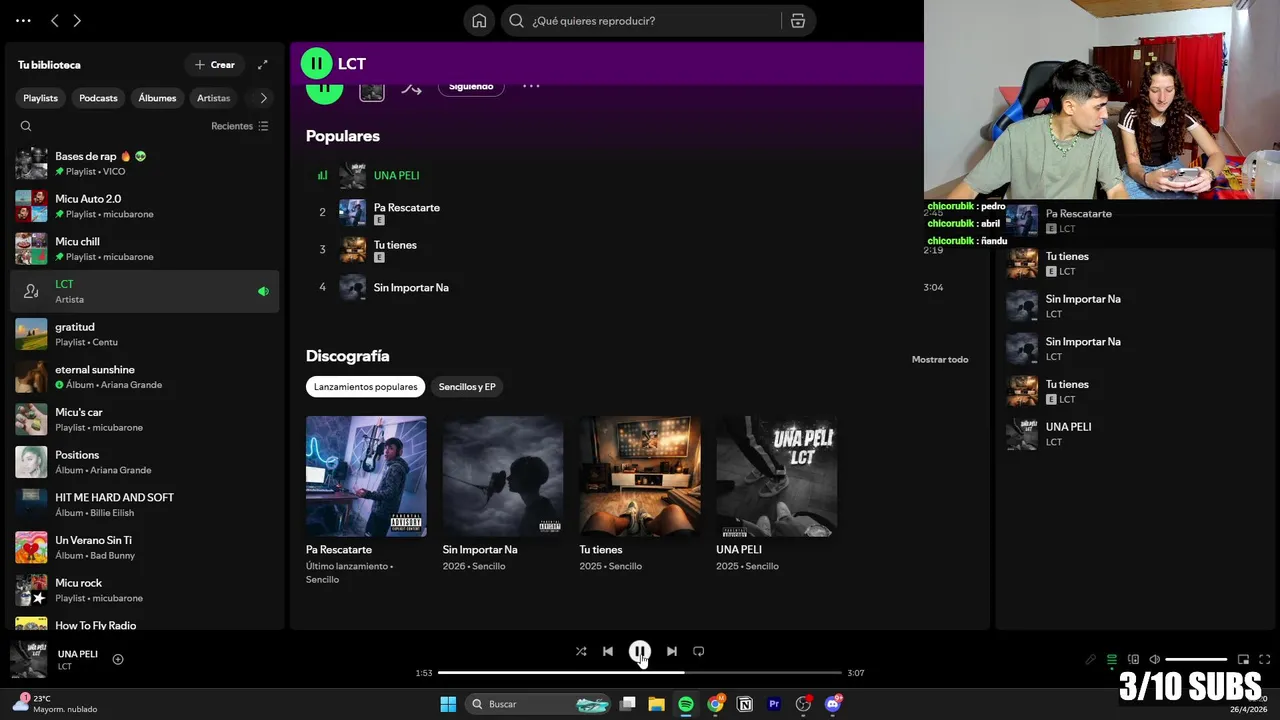Open Positions album by Ariana Grande

145,462
